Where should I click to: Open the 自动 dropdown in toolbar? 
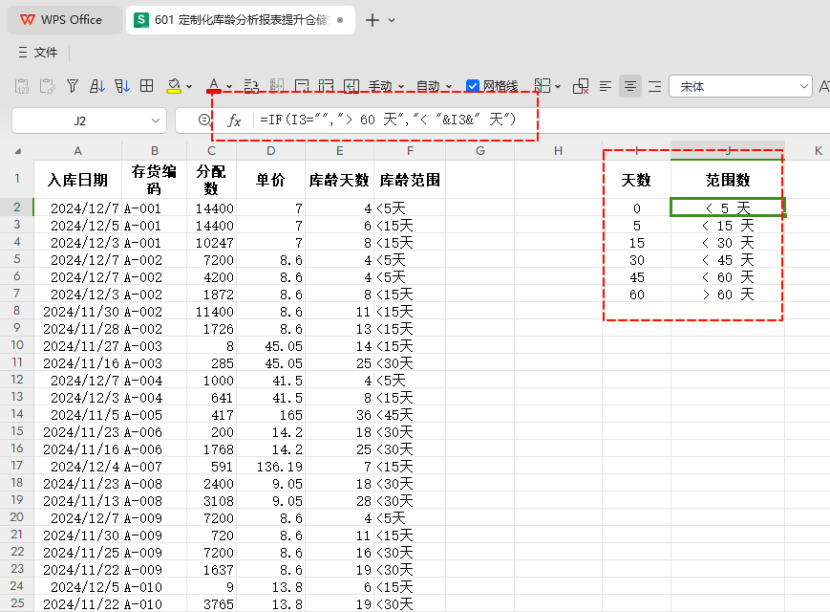(448, 87)
